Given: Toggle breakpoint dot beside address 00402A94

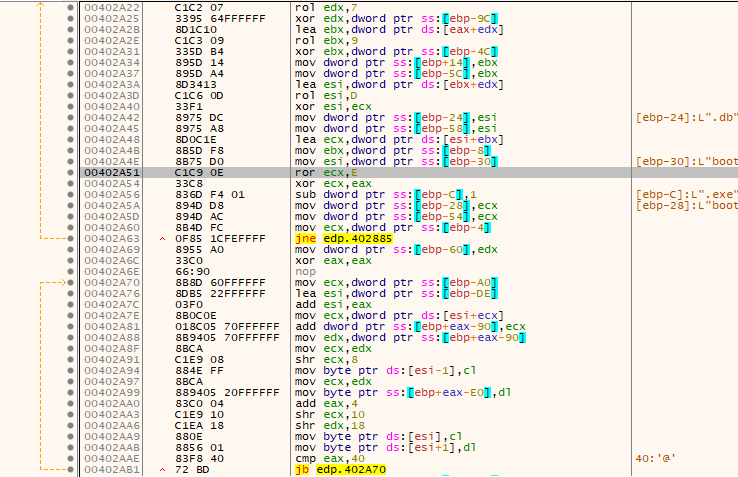Looking at the screenshot, I should pos(71,371).
